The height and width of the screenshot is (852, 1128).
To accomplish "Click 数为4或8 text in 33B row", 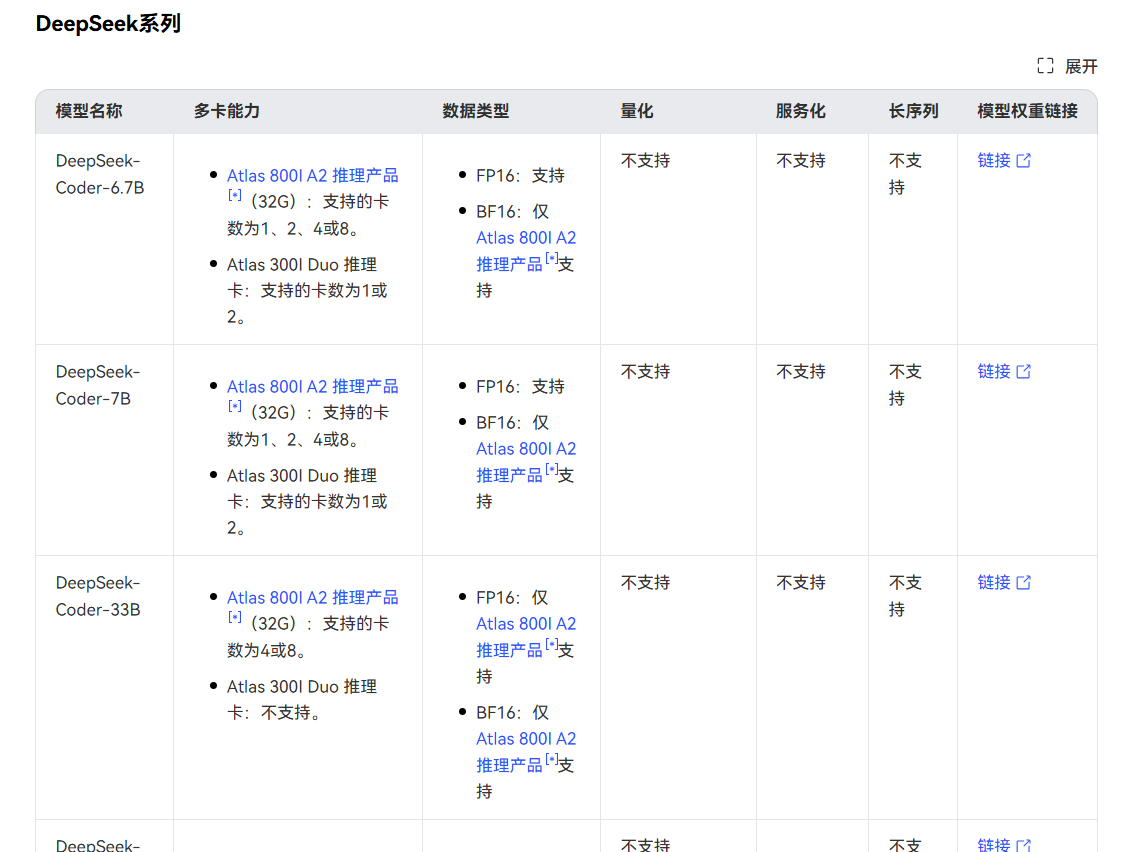I will (x=266, y=651).
